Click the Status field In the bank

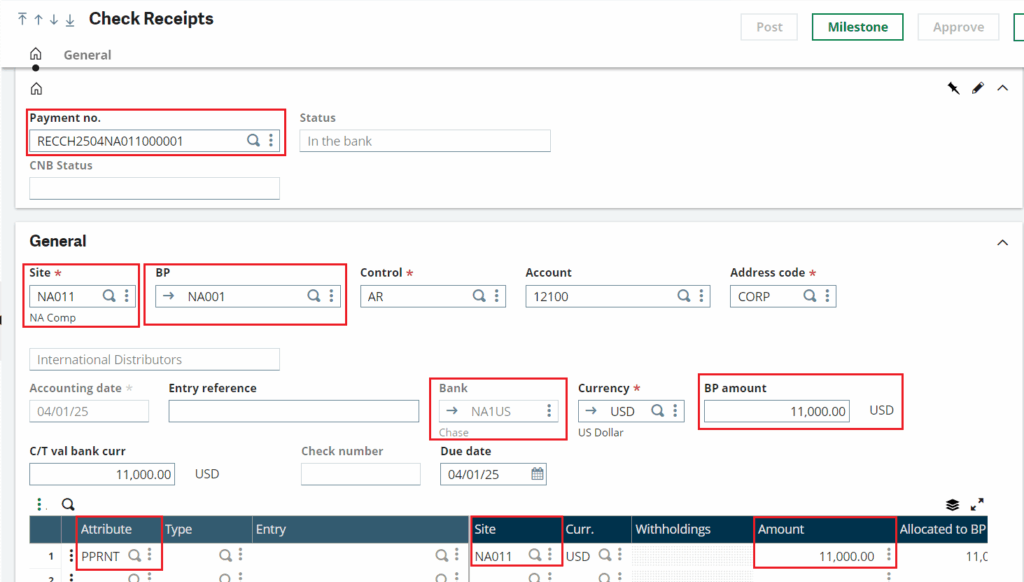tap(425, 140)
